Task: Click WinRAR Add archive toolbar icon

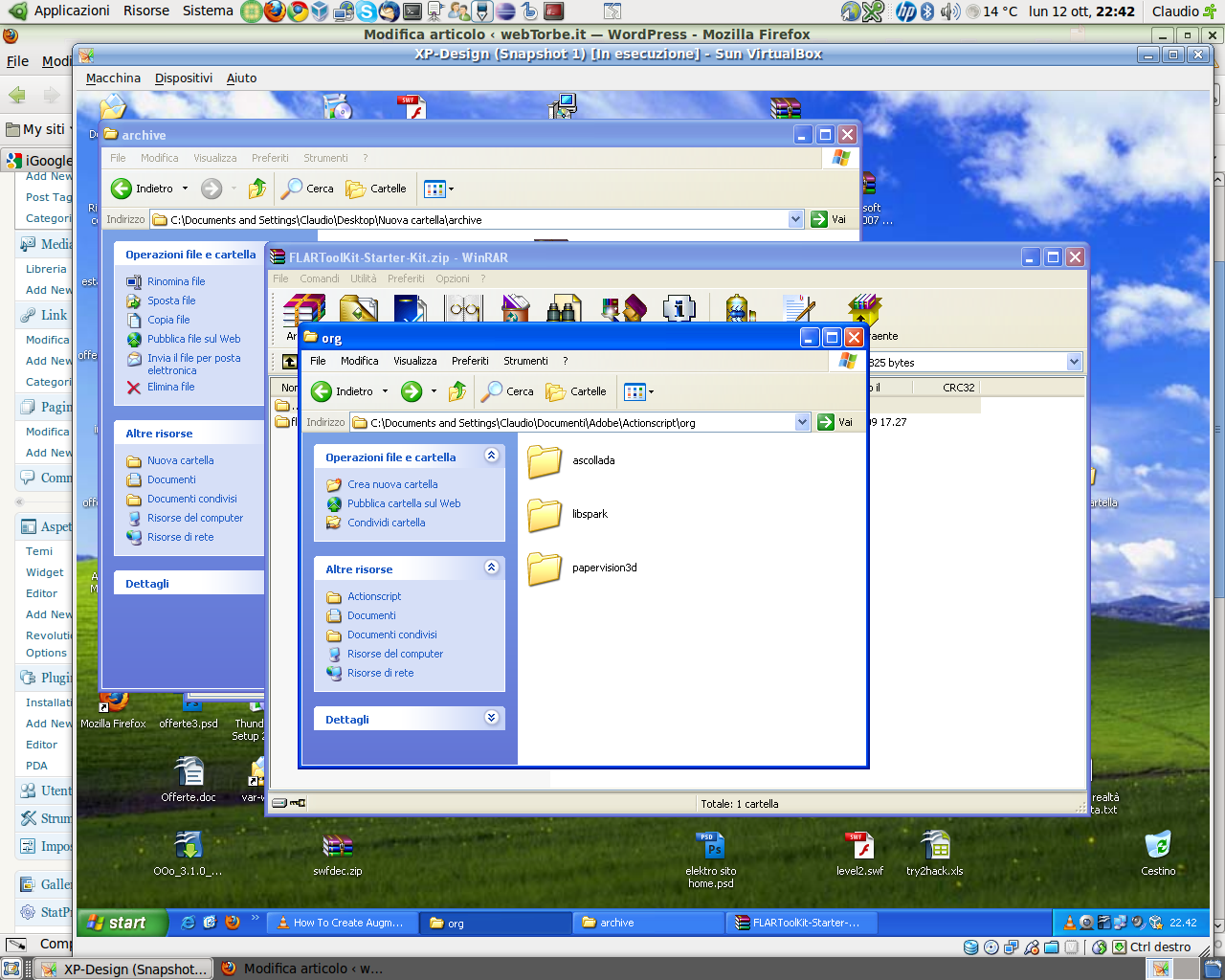Action: [303, 311]
